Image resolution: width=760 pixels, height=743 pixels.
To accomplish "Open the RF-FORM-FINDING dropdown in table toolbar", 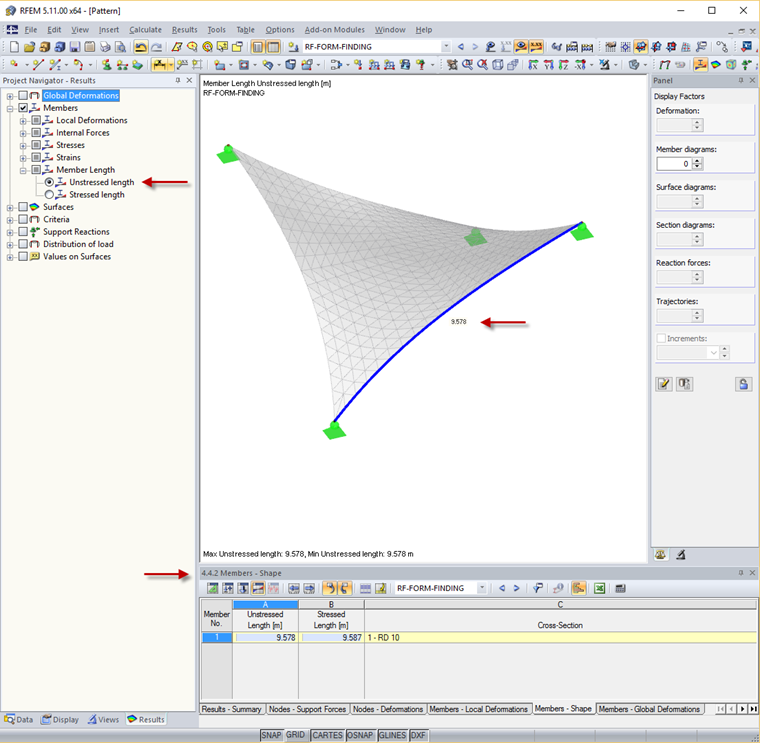I will [x=482, y=588].
